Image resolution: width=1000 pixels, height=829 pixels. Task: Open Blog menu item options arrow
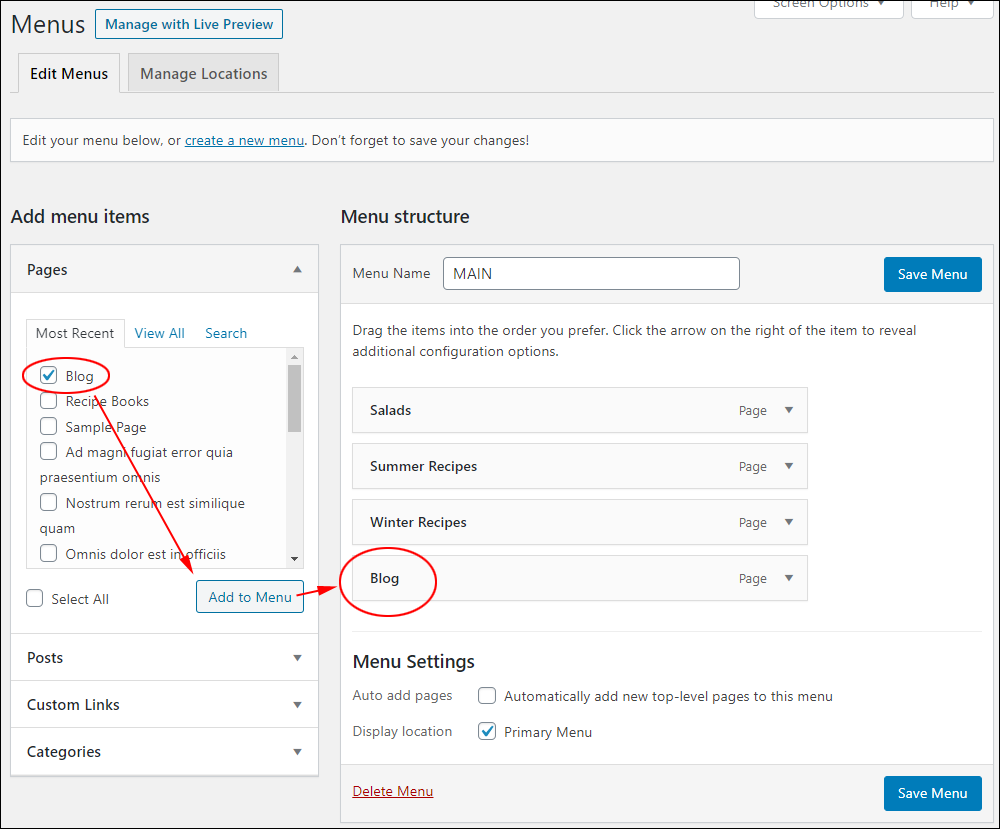click(789, 578)
